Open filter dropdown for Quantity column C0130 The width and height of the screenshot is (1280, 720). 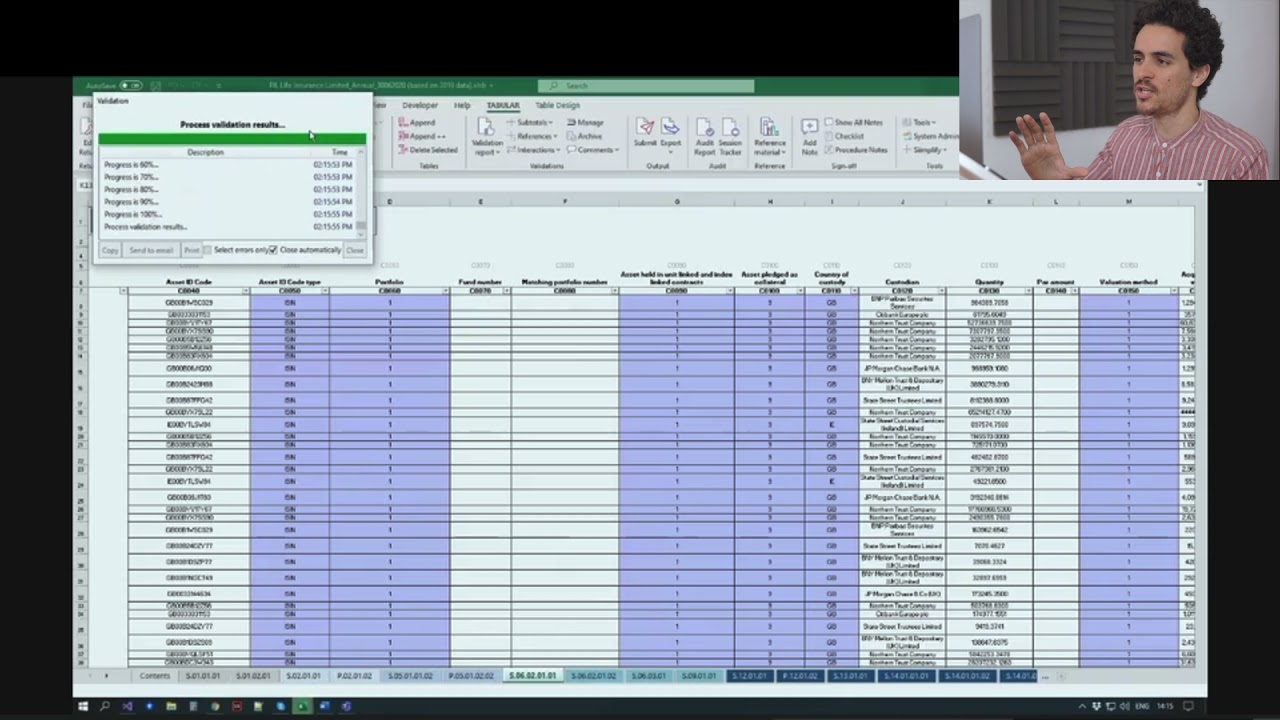(1028, 291)
